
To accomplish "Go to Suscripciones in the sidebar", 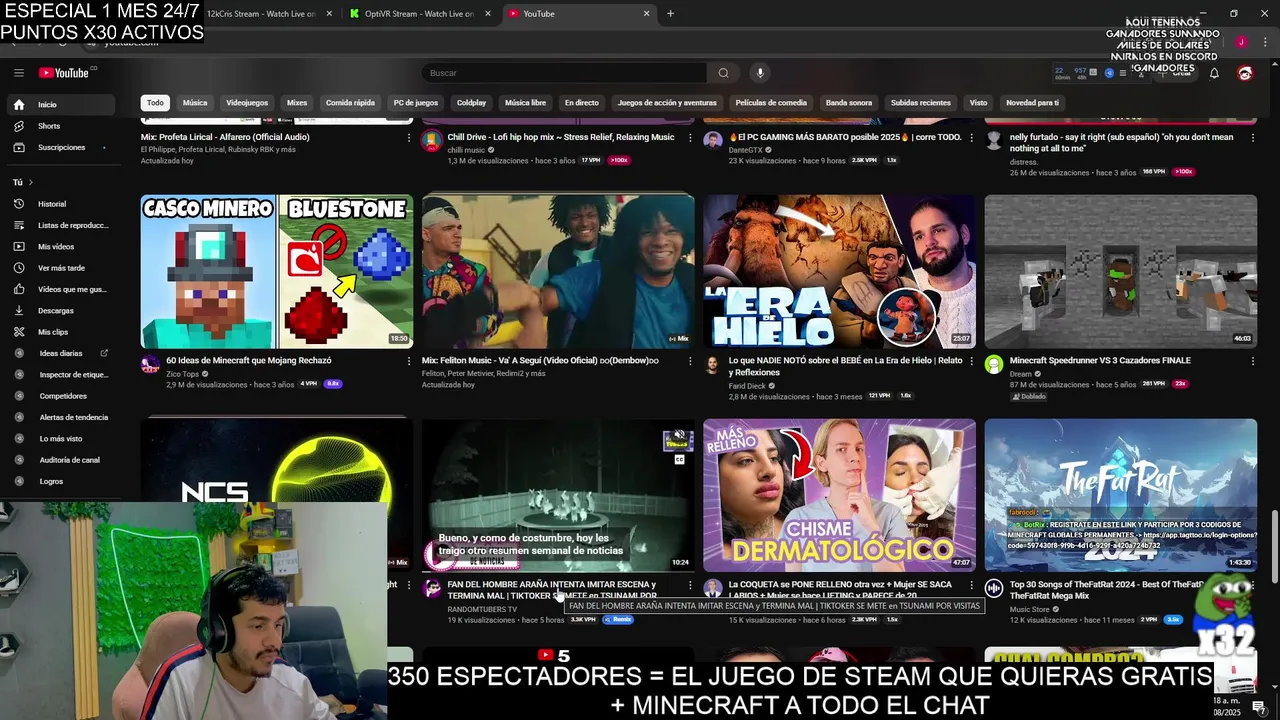I will 61,147.
